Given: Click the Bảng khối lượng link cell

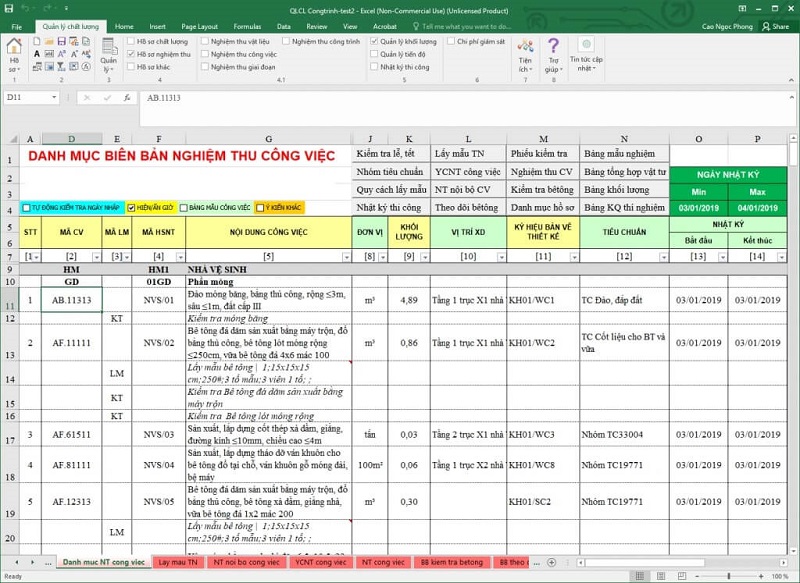Looking at the screenshot, I should pos(616,189).
